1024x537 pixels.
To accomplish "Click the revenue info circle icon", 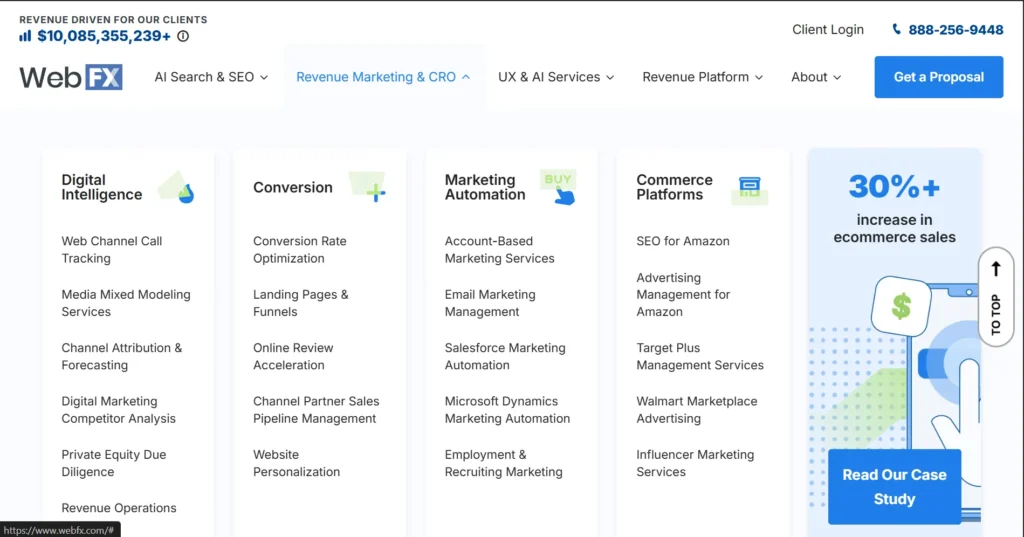I will click(x=183, y=36).
